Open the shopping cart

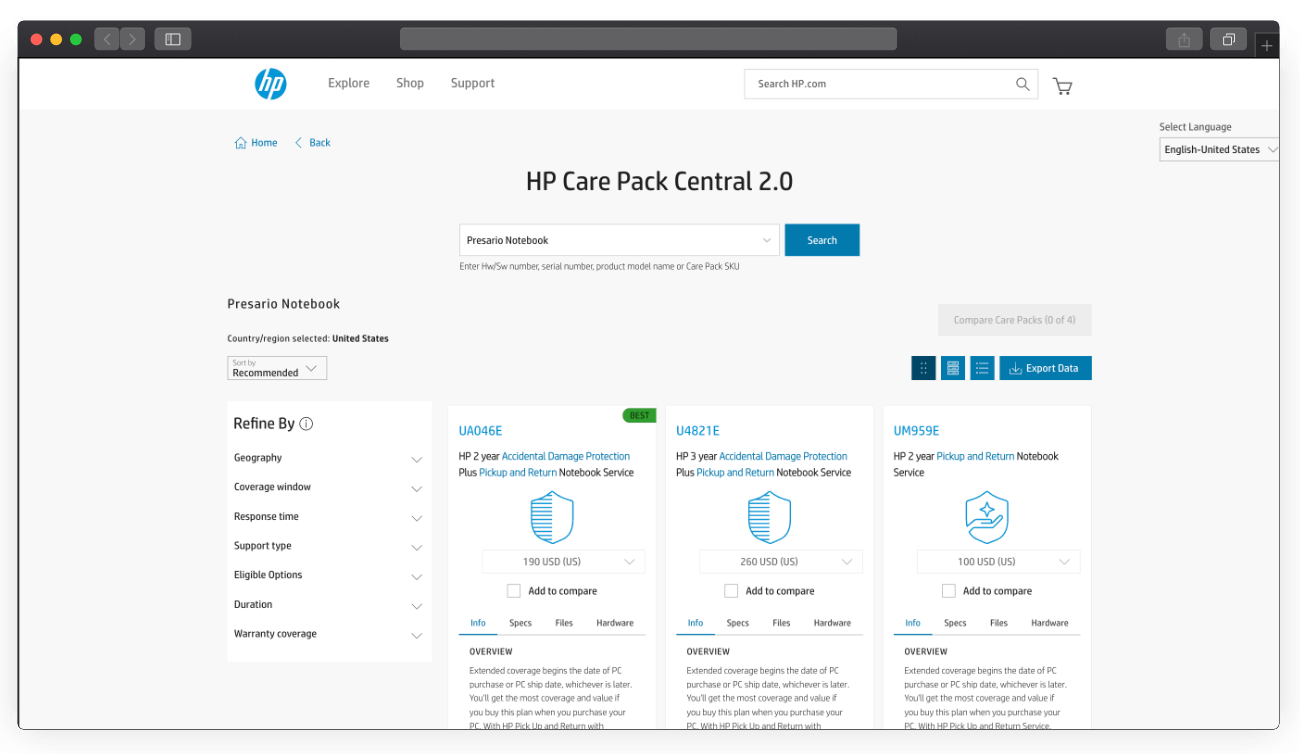(1062, 86)
